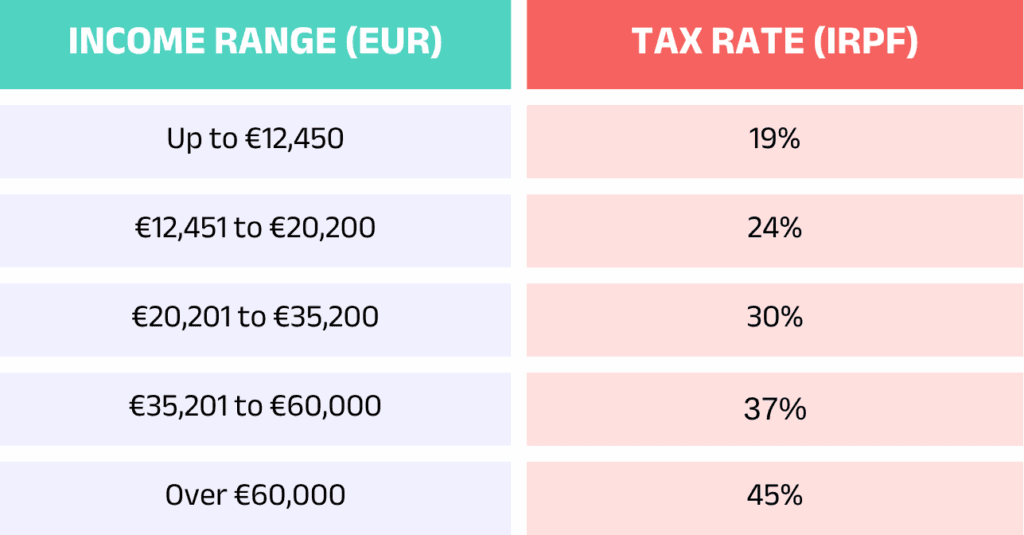This screenshot has width=1024, height=535.
Task: Click the '€20,201 to €35,200' income cell
Action: coord(255,318)
